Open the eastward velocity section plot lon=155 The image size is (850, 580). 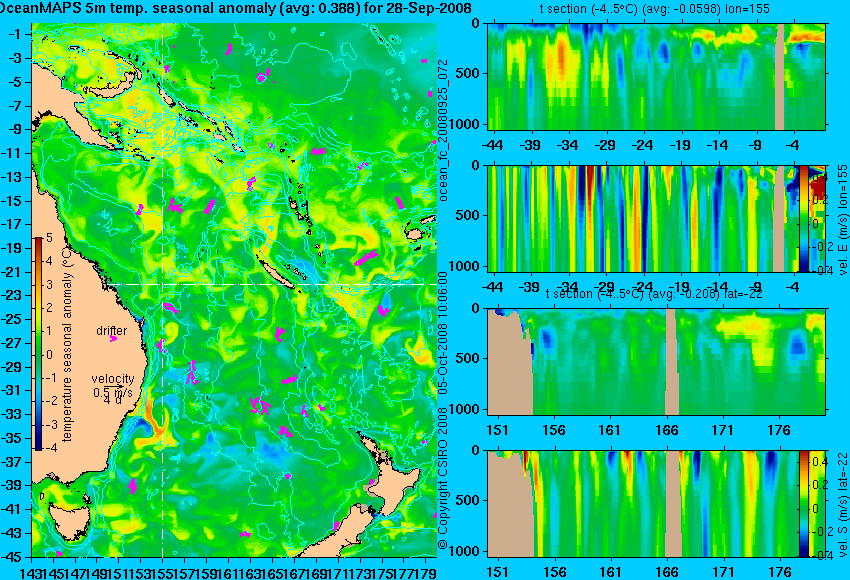(x=656, y=218)
